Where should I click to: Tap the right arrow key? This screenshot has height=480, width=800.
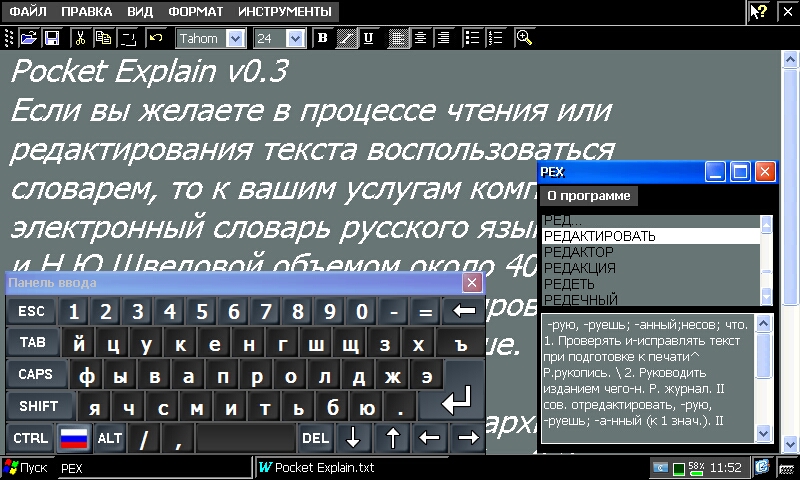click(468, 438)
